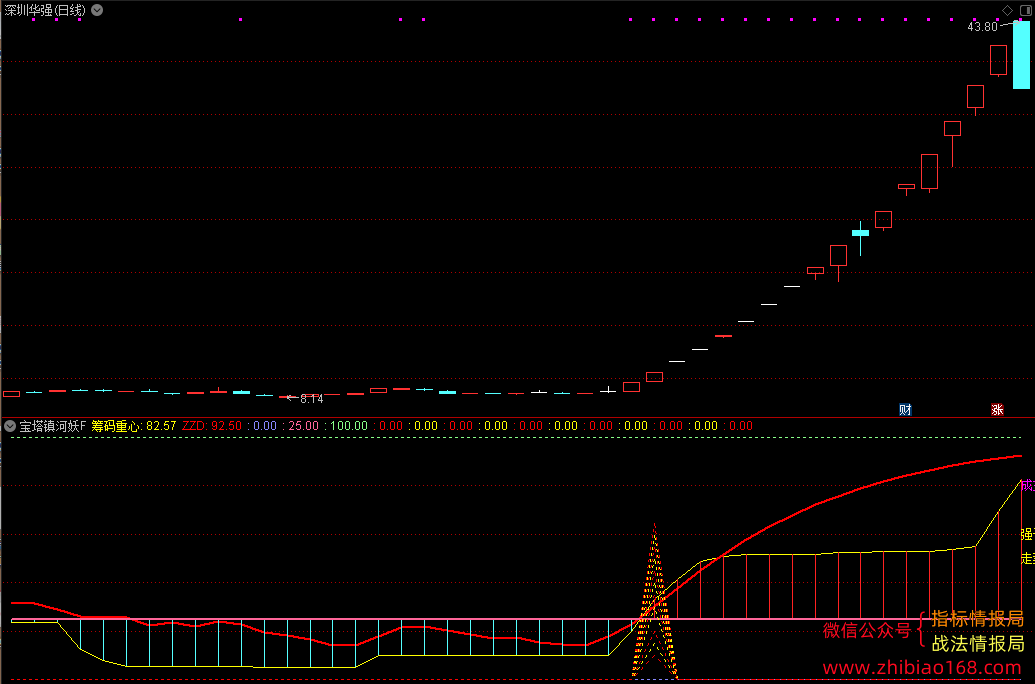The image size is (1035, 684).
Task: Select the tall cyan candlestick at chart's end
Action: tap(1021, 54)
